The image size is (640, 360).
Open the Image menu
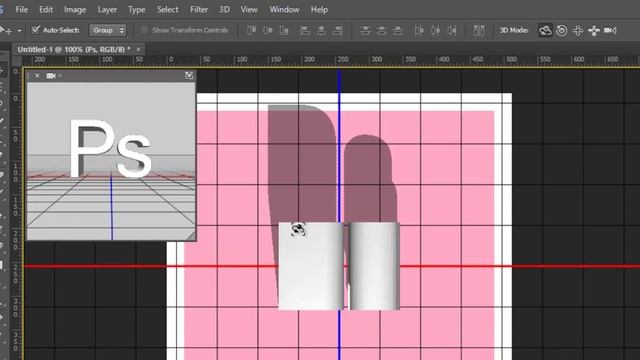pyautogui.click(x=75, y=9)
